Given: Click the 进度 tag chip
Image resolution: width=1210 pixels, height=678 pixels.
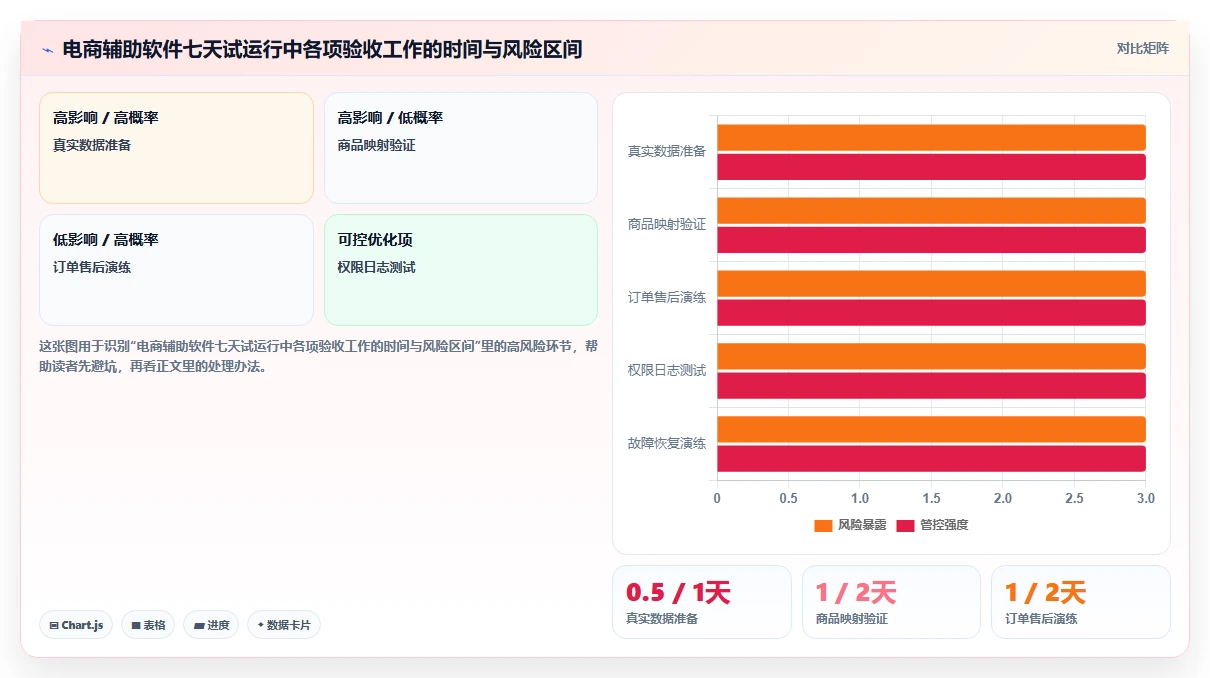Looking at the screenshot, I should coord(211,625).
